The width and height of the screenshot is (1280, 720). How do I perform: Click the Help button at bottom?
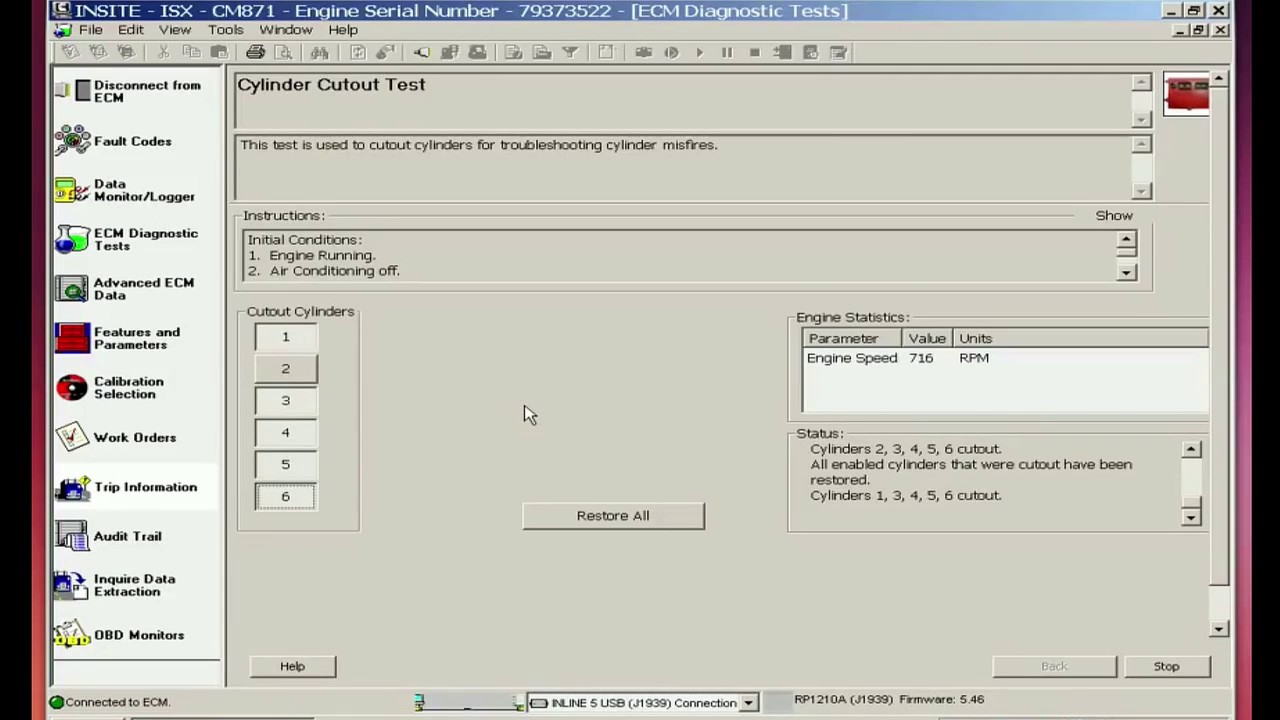[292, 666]
